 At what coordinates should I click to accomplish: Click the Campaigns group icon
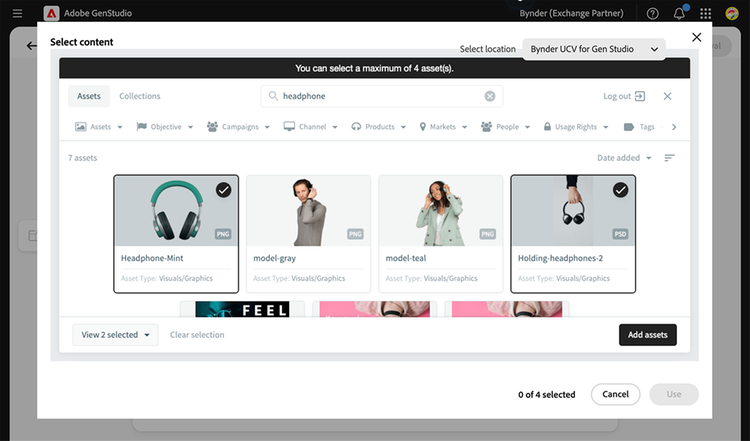point(212,126)
